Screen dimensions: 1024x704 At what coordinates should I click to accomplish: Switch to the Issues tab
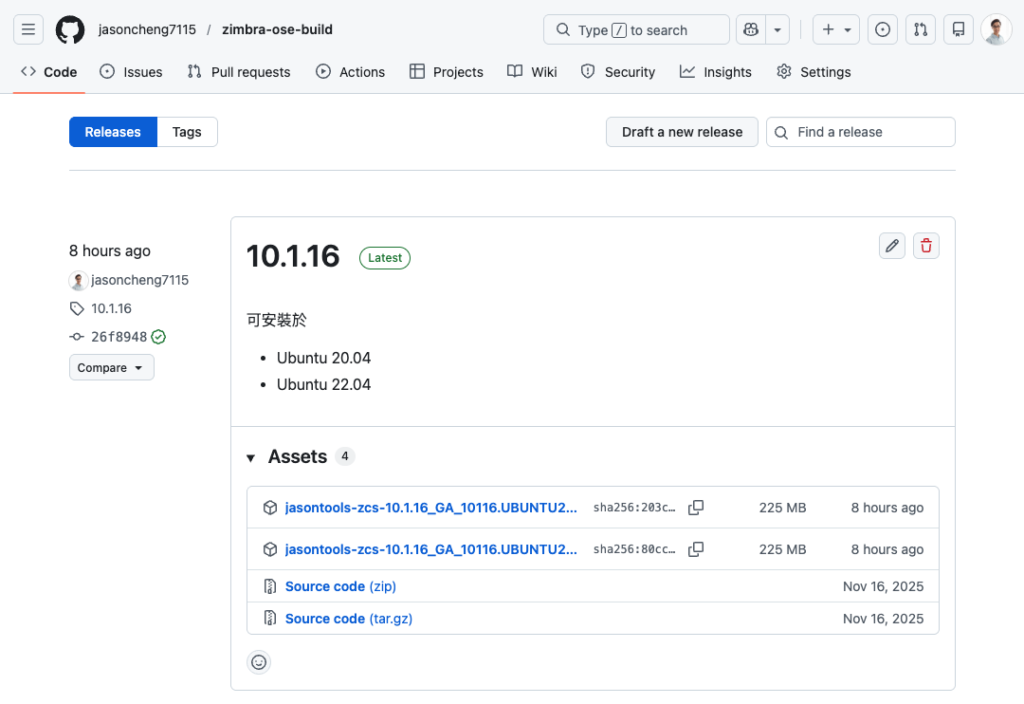[x=131, y=72]
